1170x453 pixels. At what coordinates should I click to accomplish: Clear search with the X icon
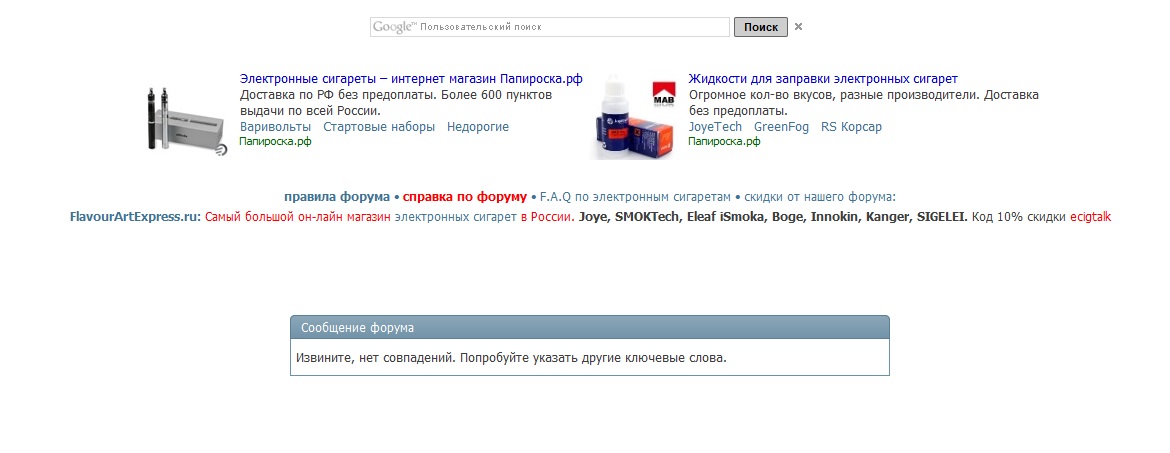[798, 27]
